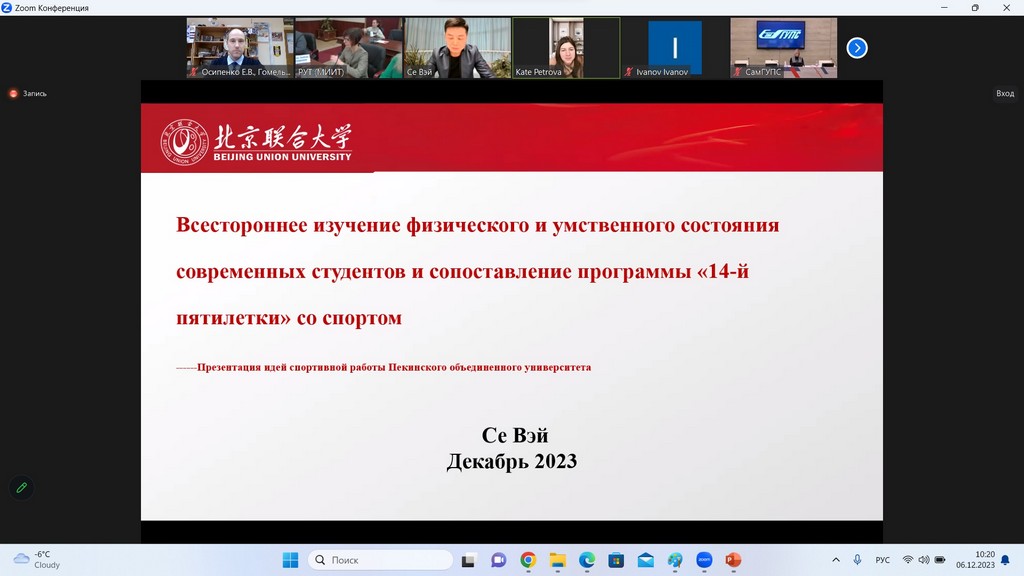Open File Explorer from the taskbar
Screen dimensions: 1024x576
pyautogui.click(x=557, y=560)
